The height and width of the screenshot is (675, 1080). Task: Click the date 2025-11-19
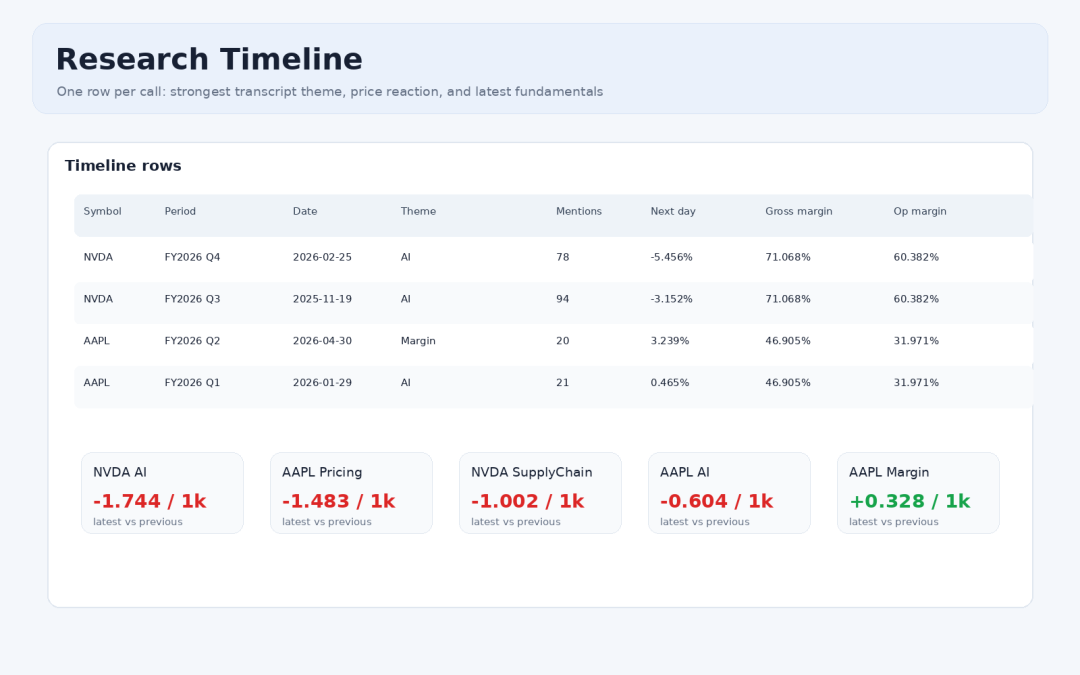[x=322, y=299]
